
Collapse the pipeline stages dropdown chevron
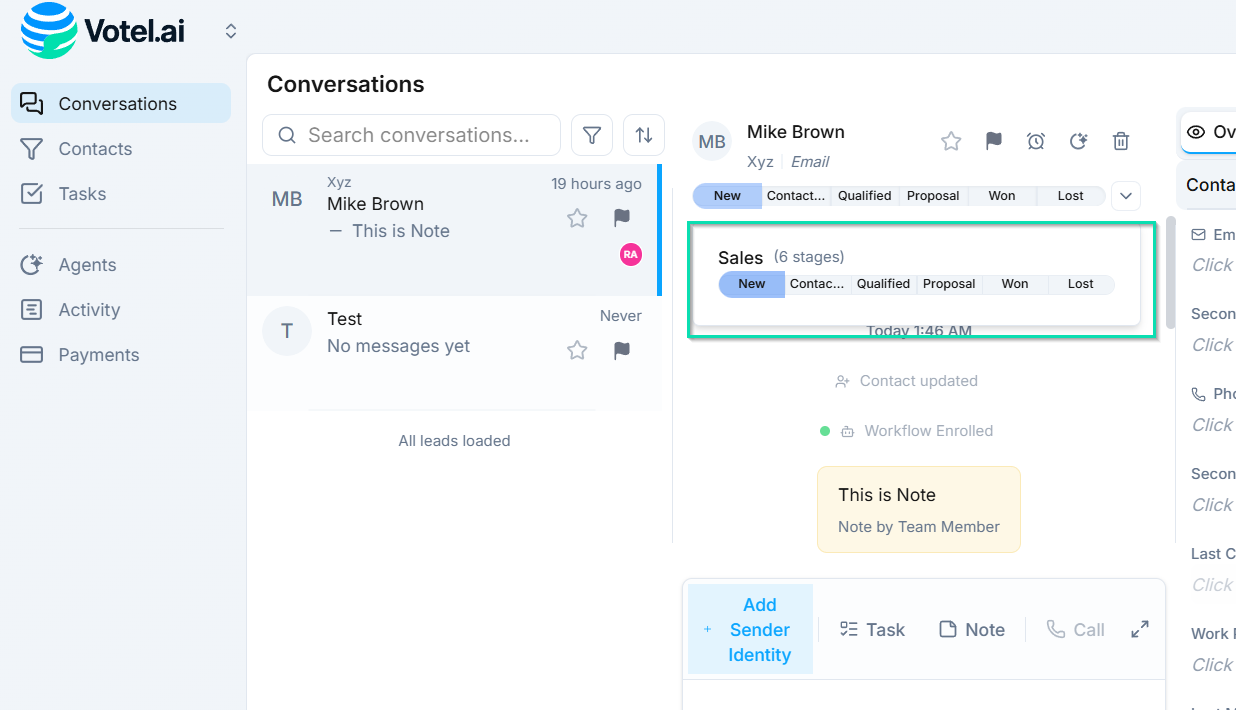1126,196
